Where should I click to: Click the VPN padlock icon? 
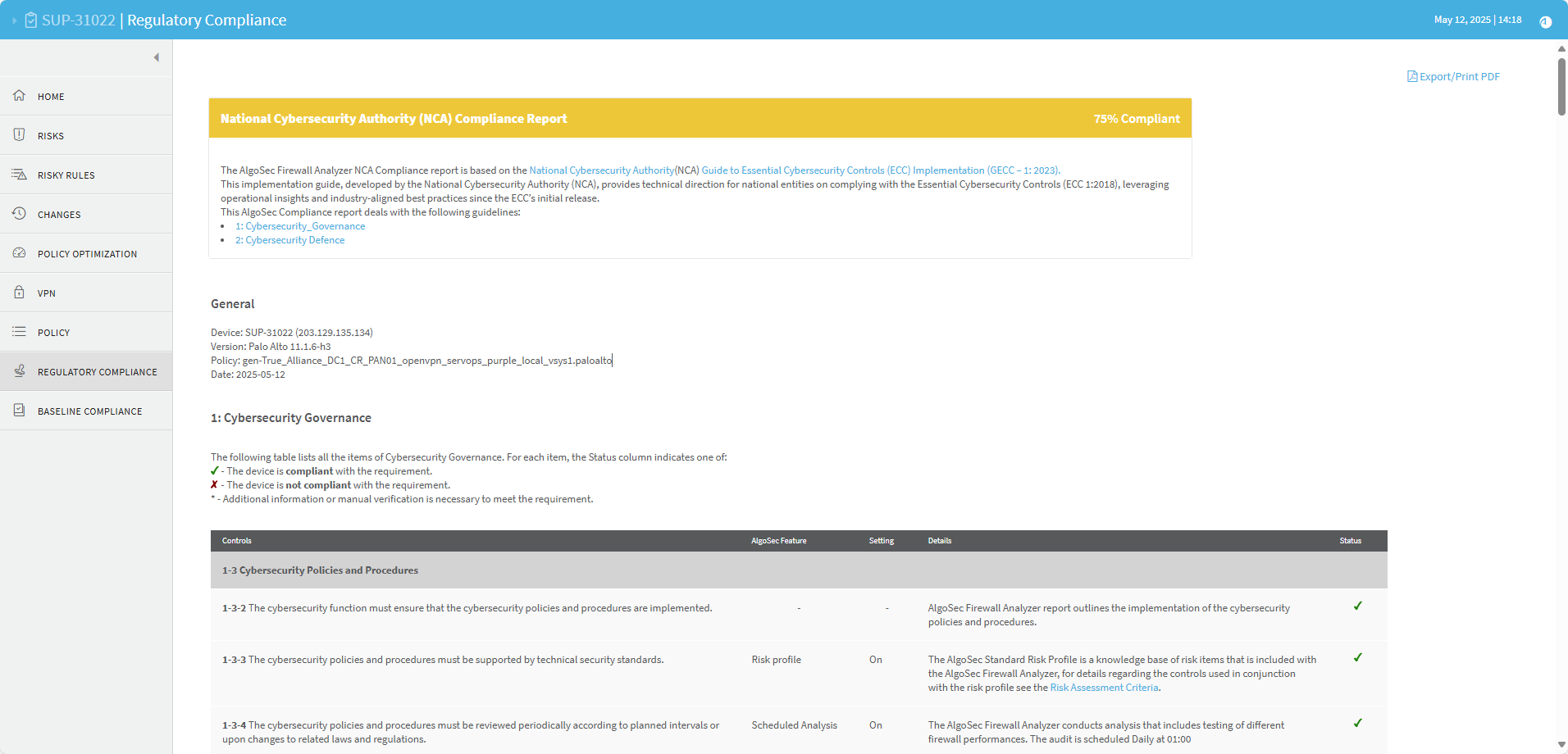coord(20,293)
